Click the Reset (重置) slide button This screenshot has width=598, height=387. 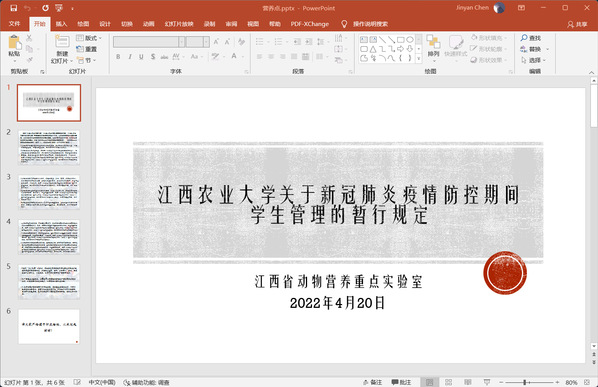click(87, 49)
